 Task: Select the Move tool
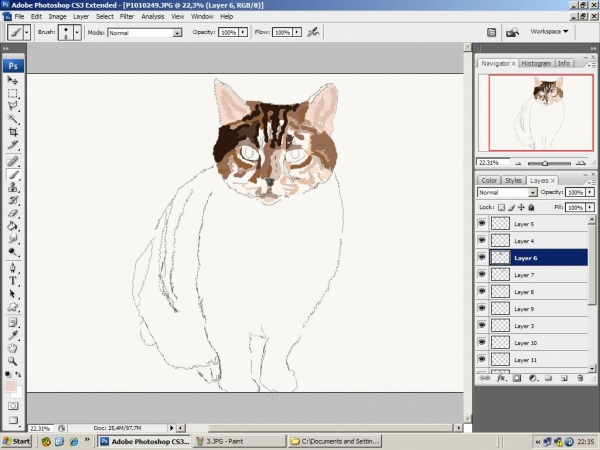(13, 80)
